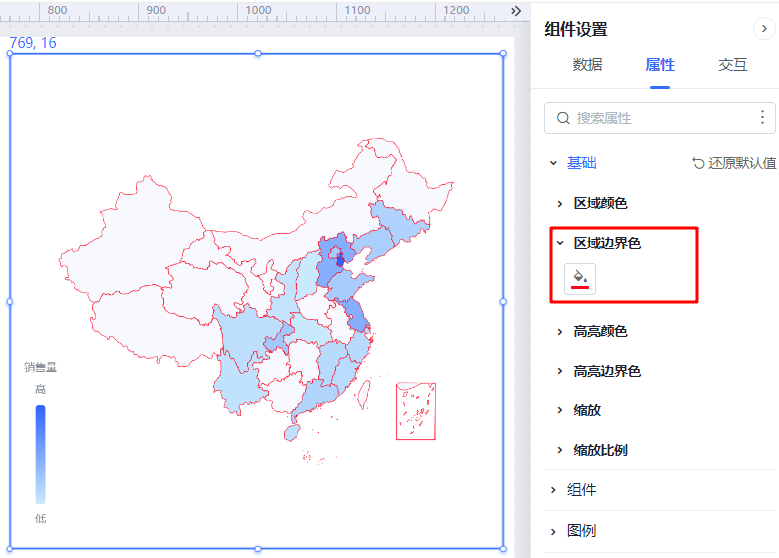Click the bottom-middle resize handle of map
The width and height of the screenshot is (779, 558).
tap(258, 549)
